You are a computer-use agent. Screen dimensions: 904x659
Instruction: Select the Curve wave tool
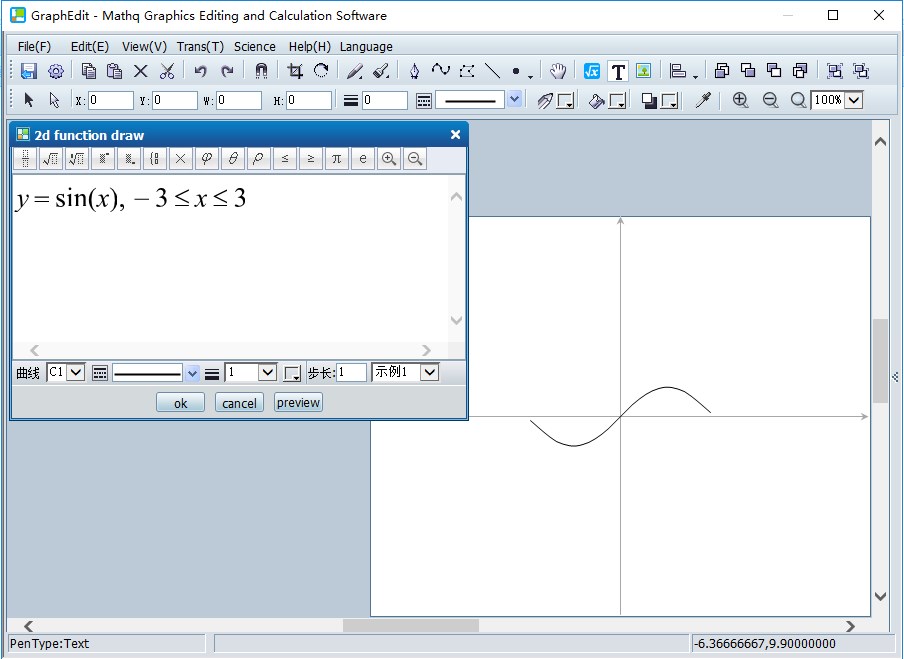click(441, 70)
